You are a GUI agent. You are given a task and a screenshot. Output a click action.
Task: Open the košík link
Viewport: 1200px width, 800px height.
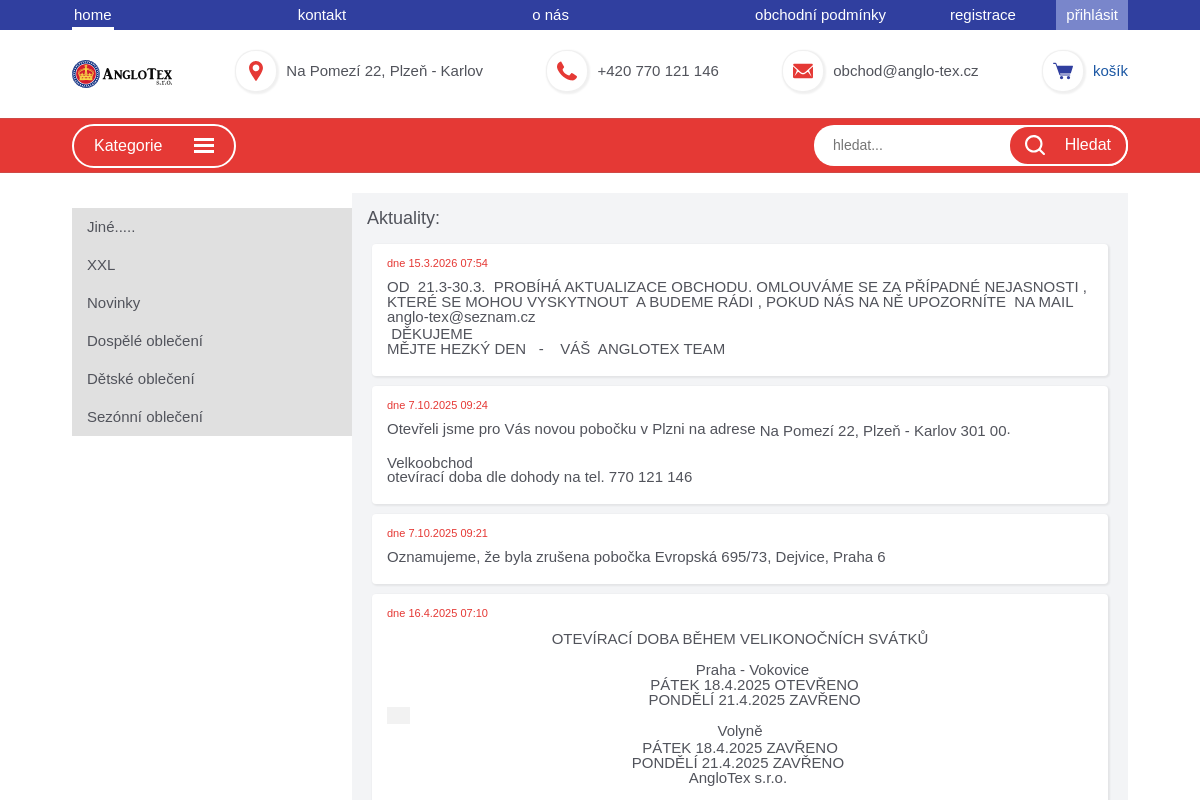pyautogui.click(x=1110, y=71)
